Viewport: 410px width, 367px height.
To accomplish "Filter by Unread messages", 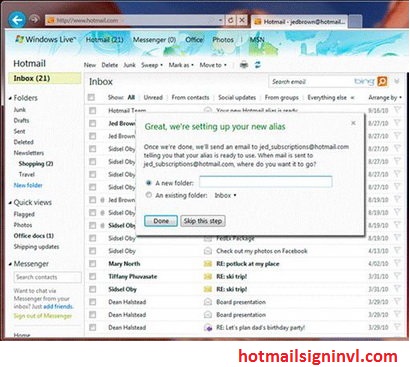I will click(153, 97).
